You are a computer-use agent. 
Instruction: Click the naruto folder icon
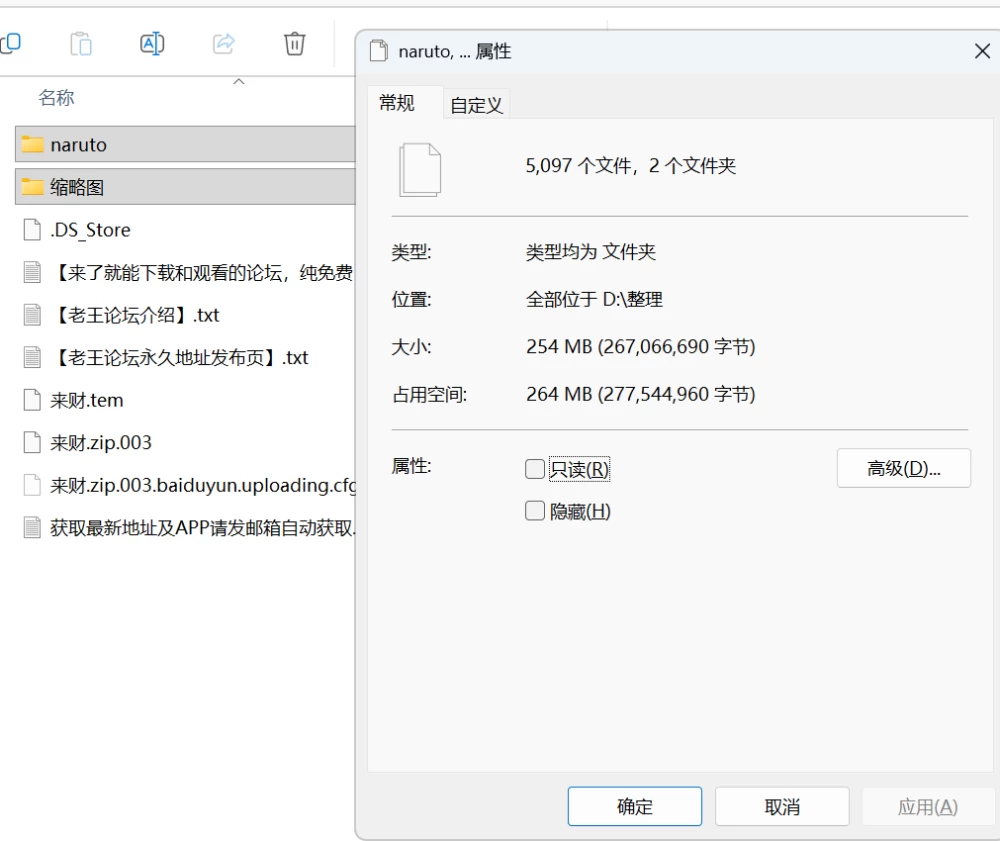tap(33, 145)
